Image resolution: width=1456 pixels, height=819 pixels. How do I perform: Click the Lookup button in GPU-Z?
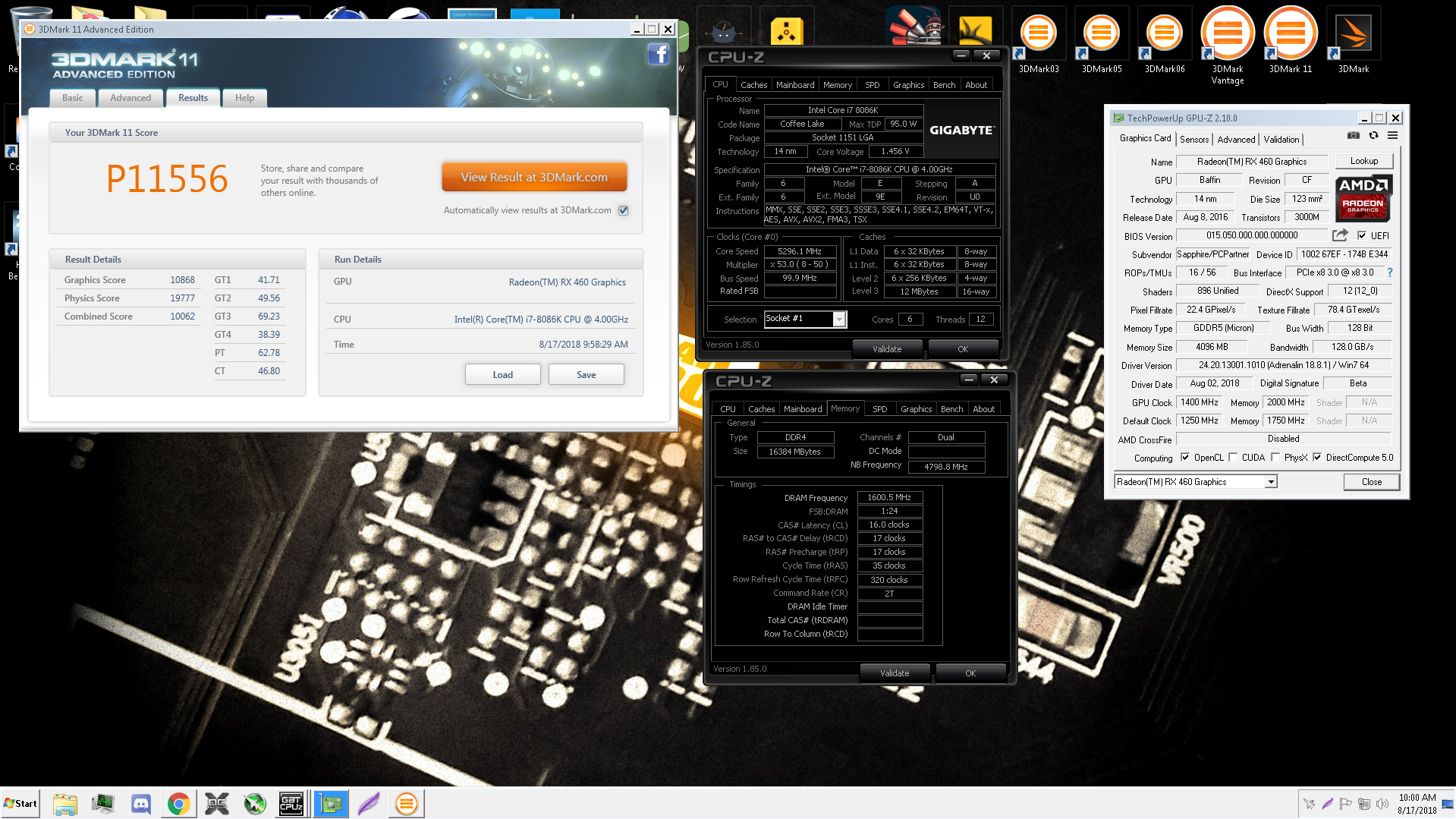pyautogui.click(x=1364, y=161)
